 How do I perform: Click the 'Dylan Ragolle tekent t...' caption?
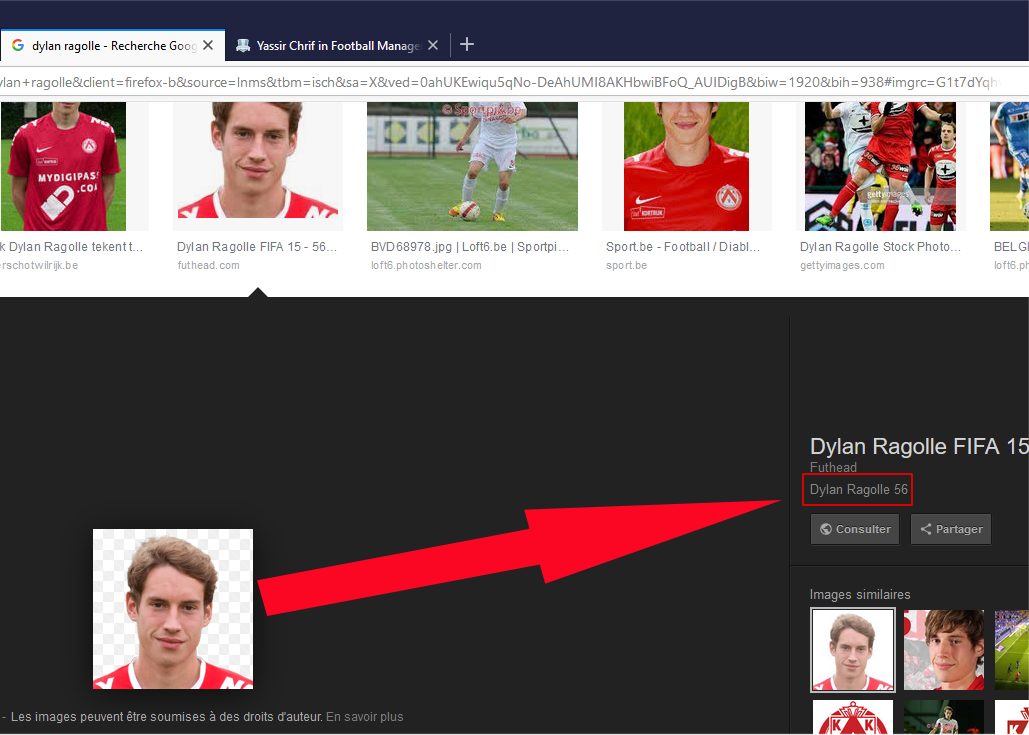point(72,247)
